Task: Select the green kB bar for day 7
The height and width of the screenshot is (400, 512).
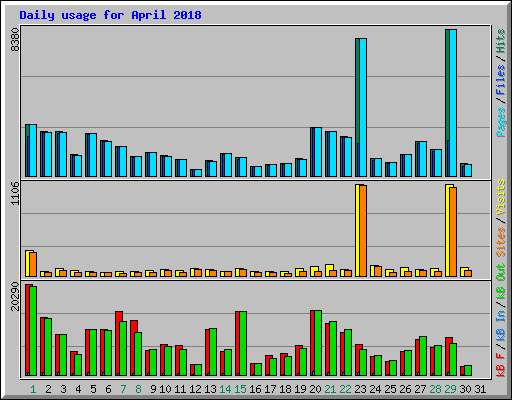Action: (x=123, y=349)
